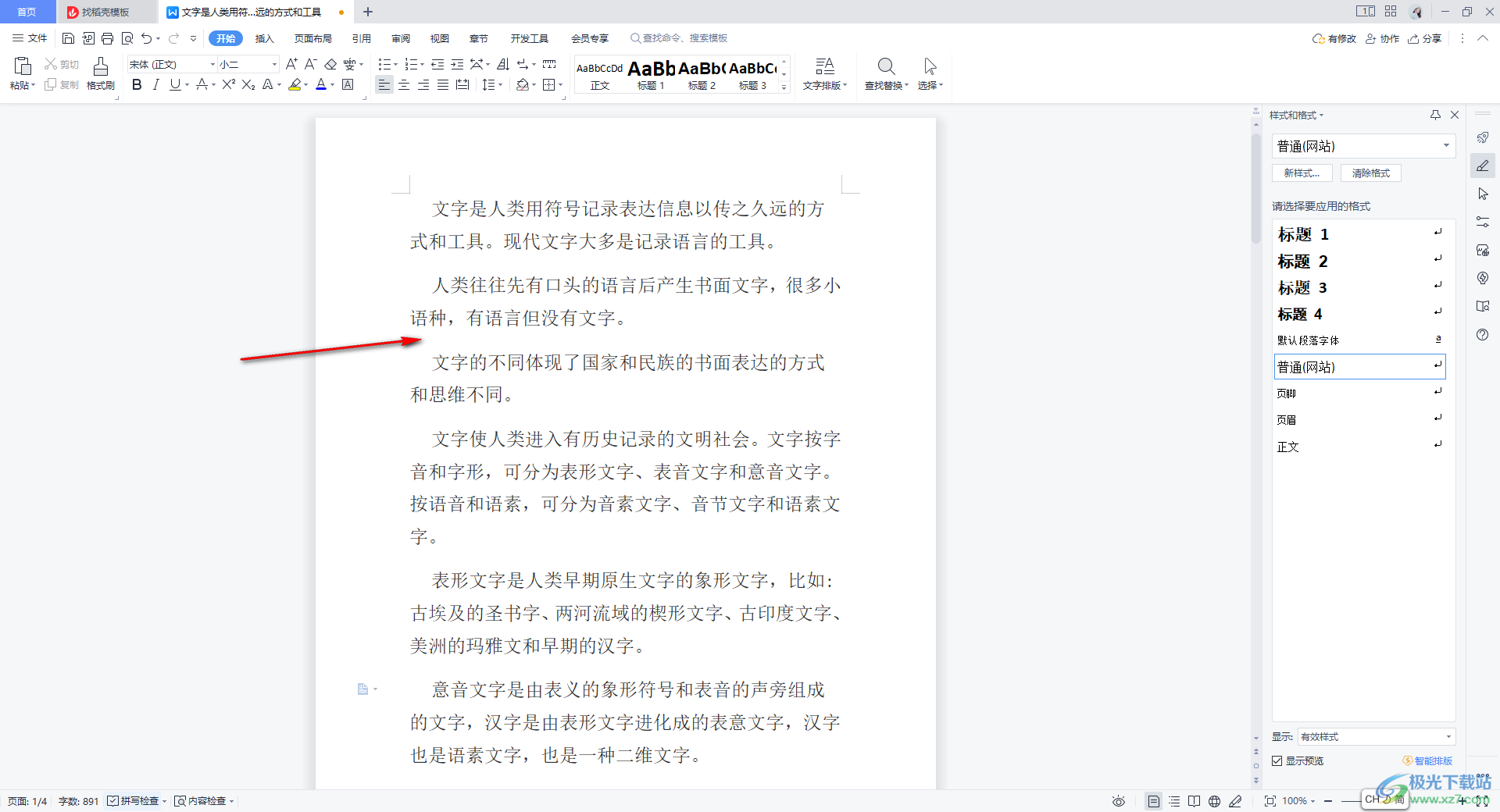Screen dimensions: 1500x812
Task: Open Find and Replace magnifier
Action: point(886,66)
